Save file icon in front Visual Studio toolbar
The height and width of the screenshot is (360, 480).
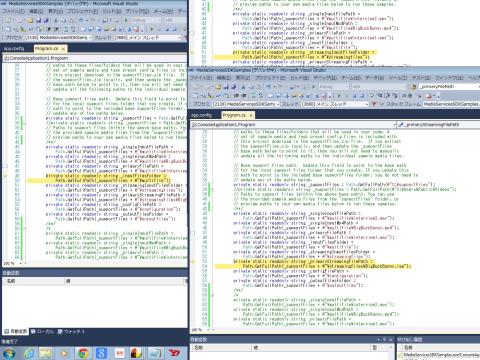[x=226, y=87]
